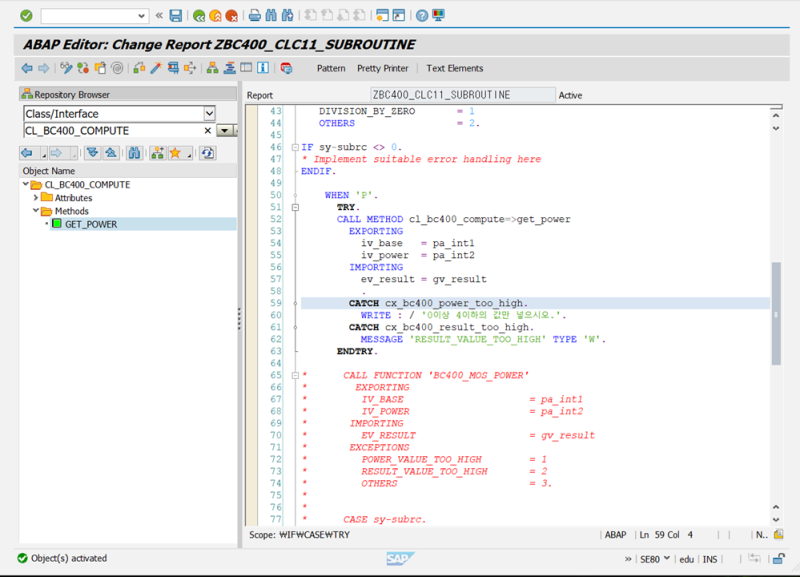
Task: Navigate back with the blue left arrow
Action: [26, 68]
